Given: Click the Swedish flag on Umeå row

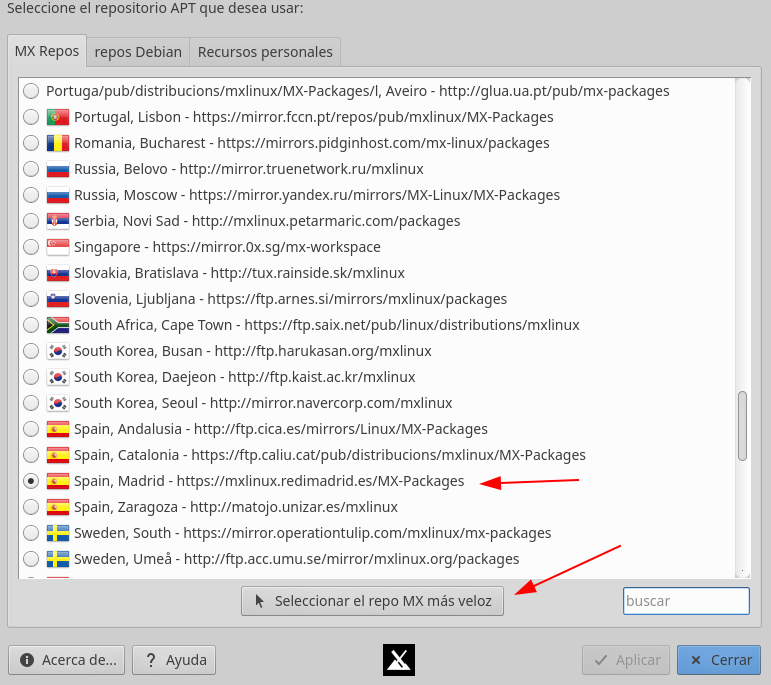Looking at the screenshot, I should (58, 559).
